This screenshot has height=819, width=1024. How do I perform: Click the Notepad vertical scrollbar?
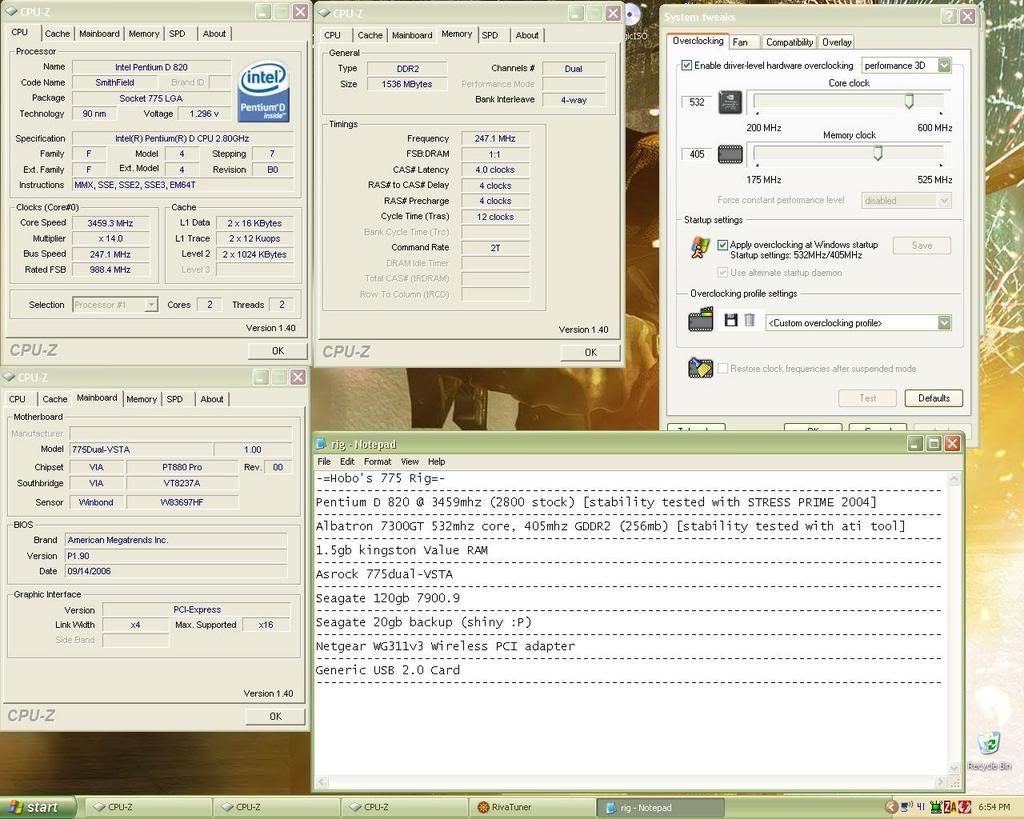tap(953, 623)
